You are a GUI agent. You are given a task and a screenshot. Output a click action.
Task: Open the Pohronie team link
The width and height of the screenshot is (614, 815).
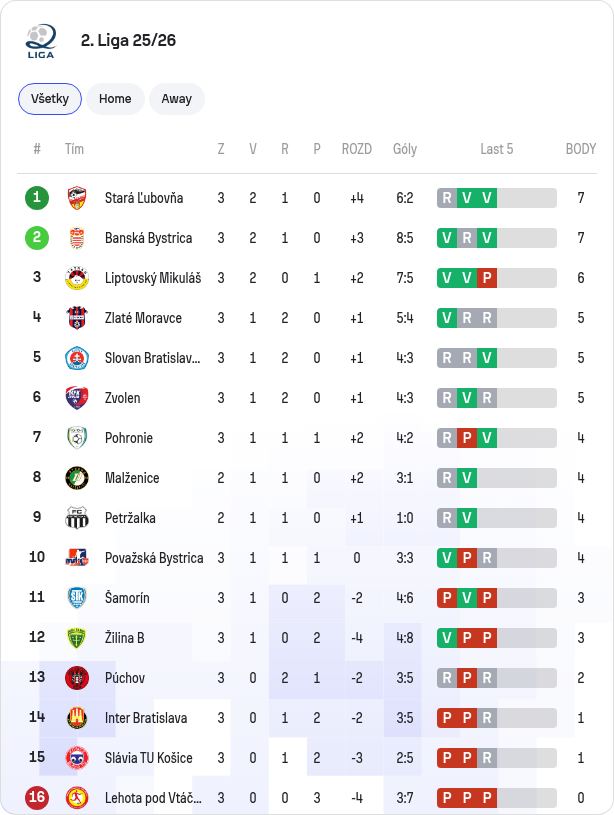pos(129,438)
